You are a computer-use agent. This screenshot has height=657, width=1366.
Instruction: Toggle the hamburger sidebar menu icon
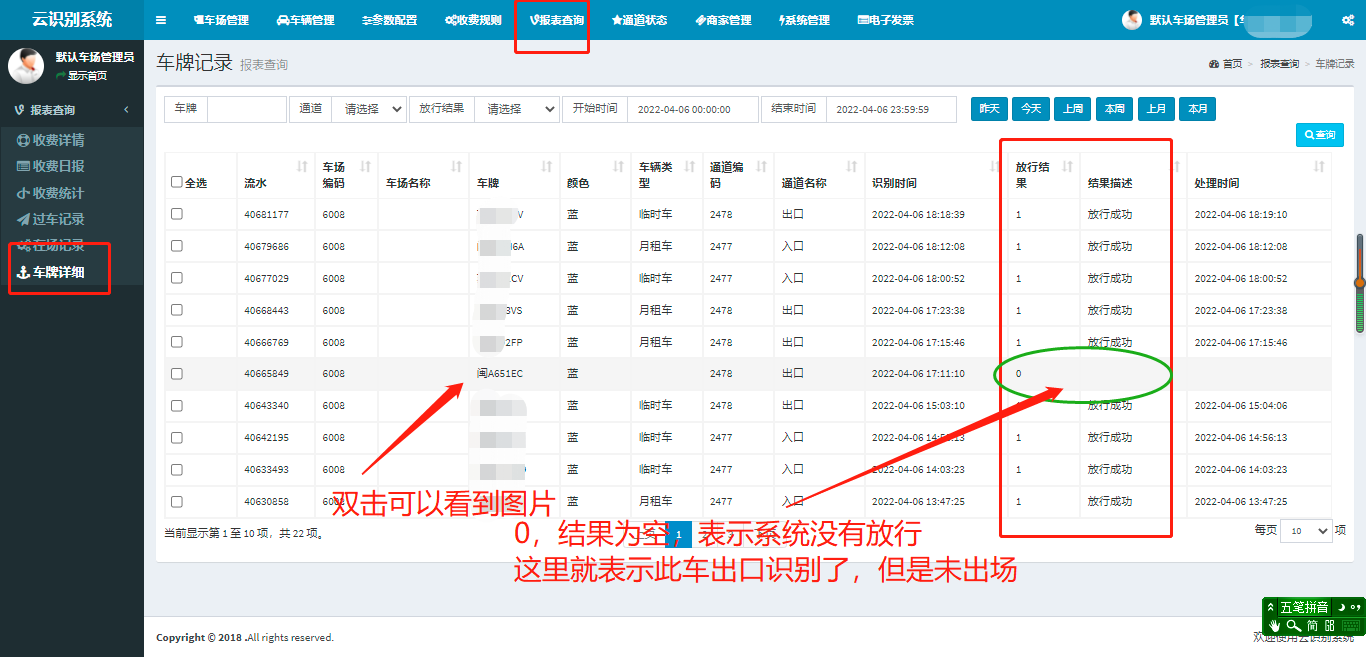tap(161, 20)
